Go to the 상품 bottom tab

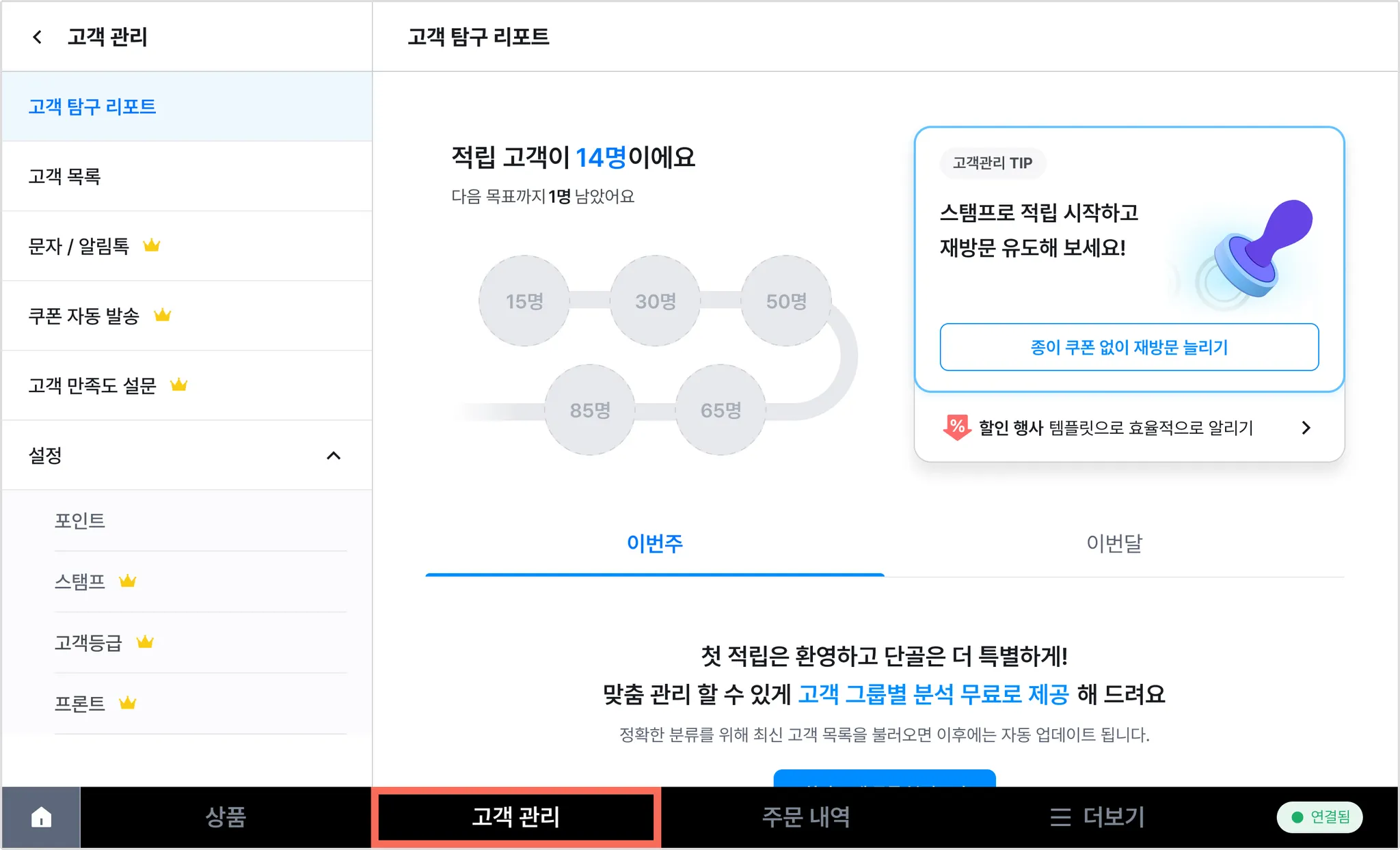[226, 817]
